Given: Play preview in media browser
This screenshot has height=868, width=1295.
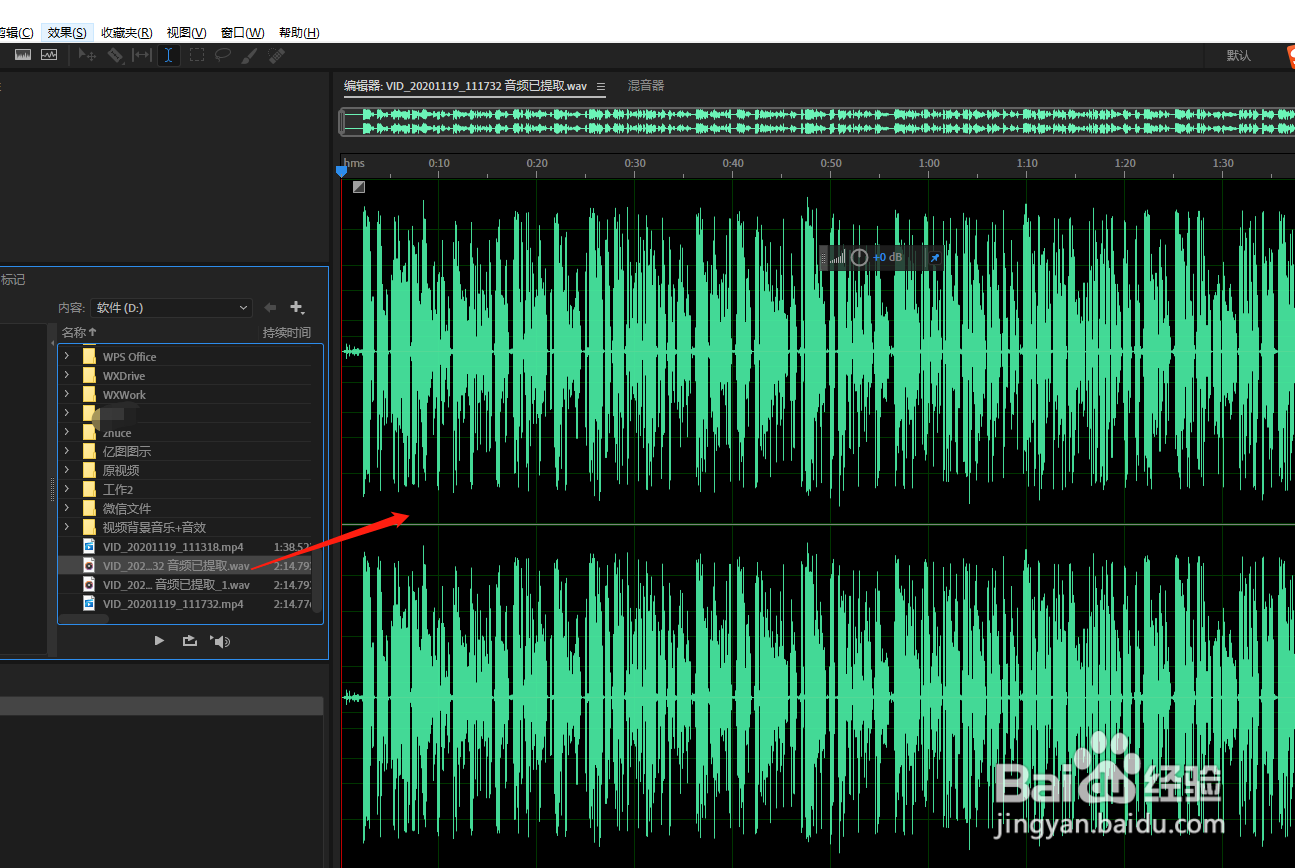Looking at the screenshot, I should [159, 641].
